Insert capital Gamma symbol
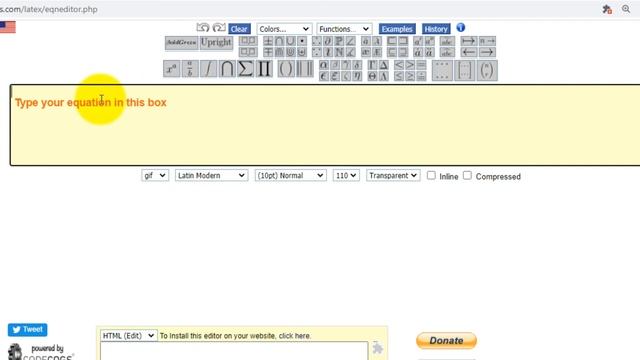The width and height of the screenshot is (640, 360). pos(372,65)
